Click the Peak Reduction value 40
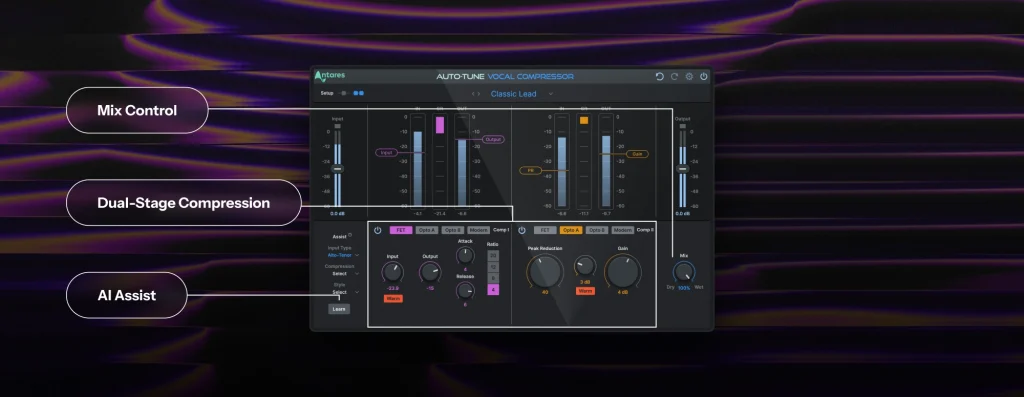This screenshot has height=397, width=1024. pos(545,292)
